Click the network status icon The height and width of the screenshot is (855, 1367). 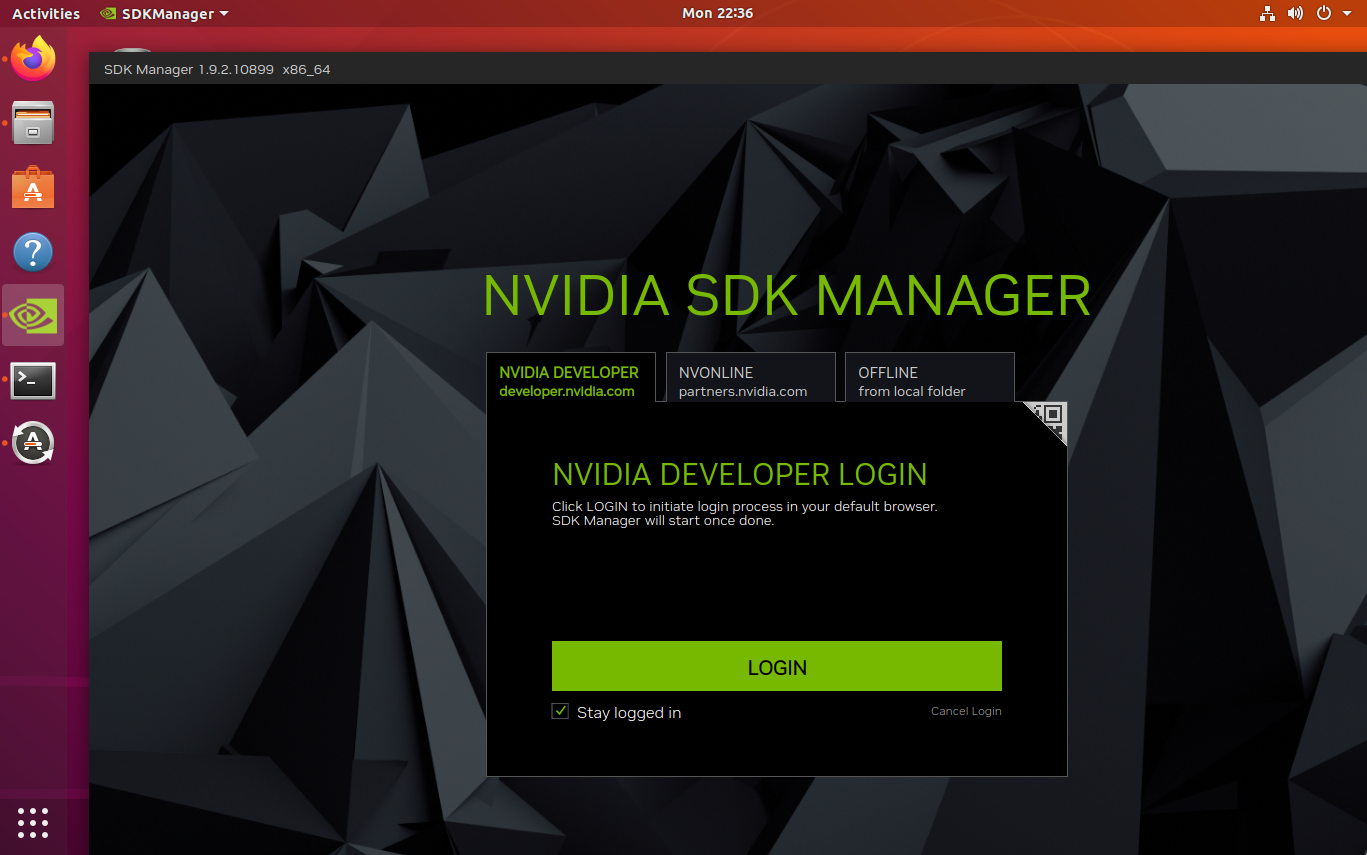click(x=1268, y=13)
